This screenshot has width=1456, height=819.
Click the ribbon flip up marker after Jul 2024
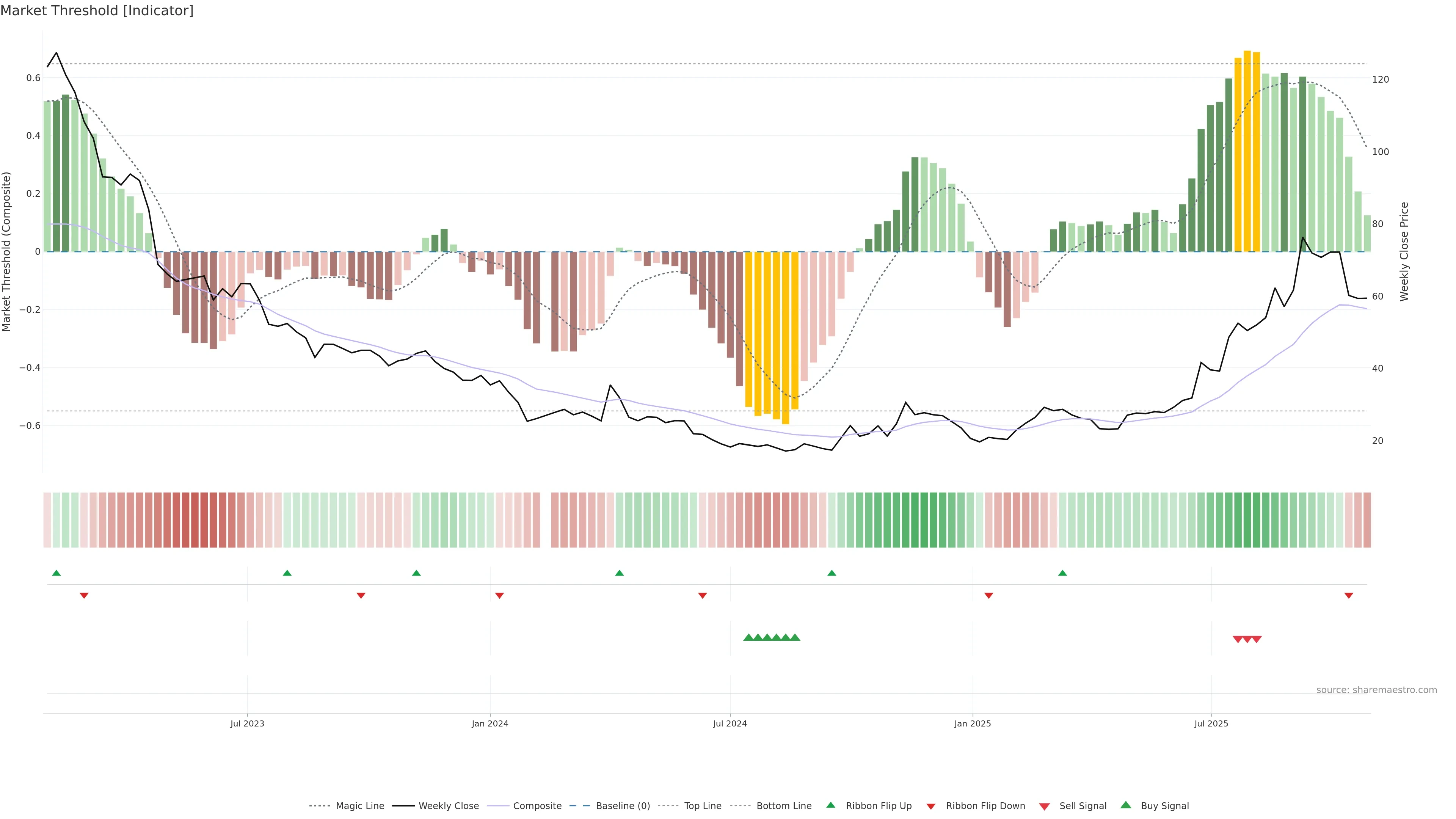[x=832, y=573]
